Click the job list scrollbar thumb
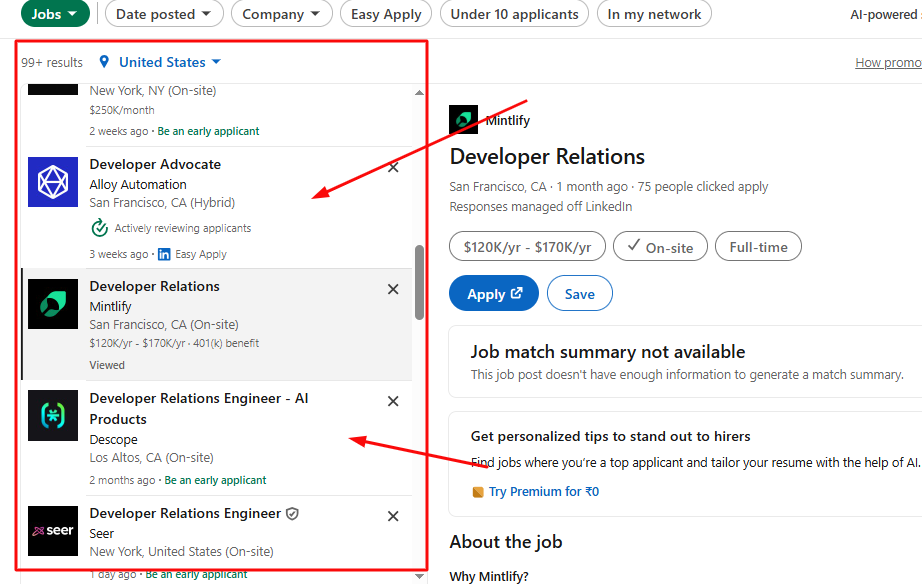 click(419, 282)
